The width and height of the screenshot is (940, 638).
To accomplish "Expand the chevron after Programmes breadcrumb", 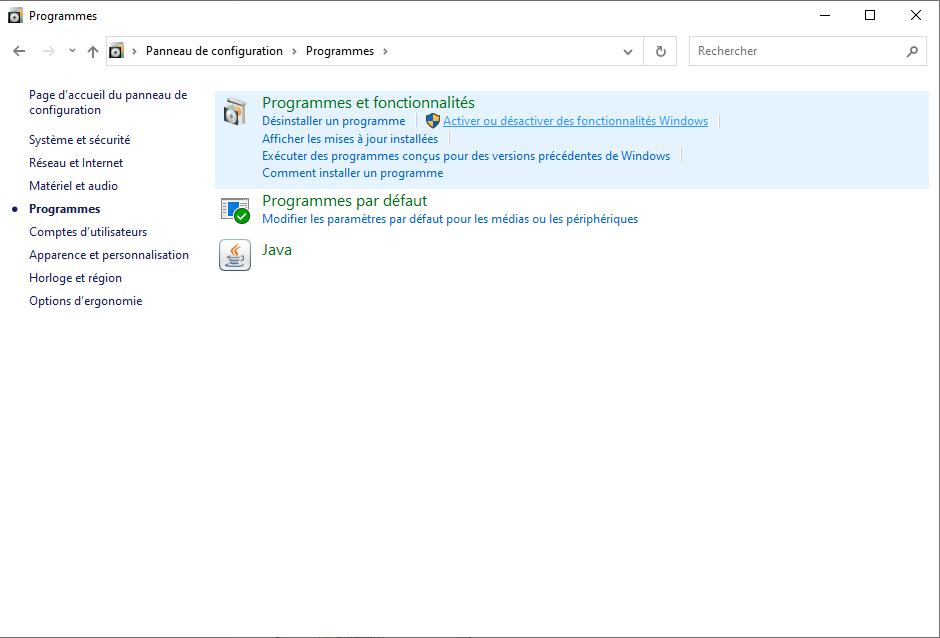I will pos(385,51).
